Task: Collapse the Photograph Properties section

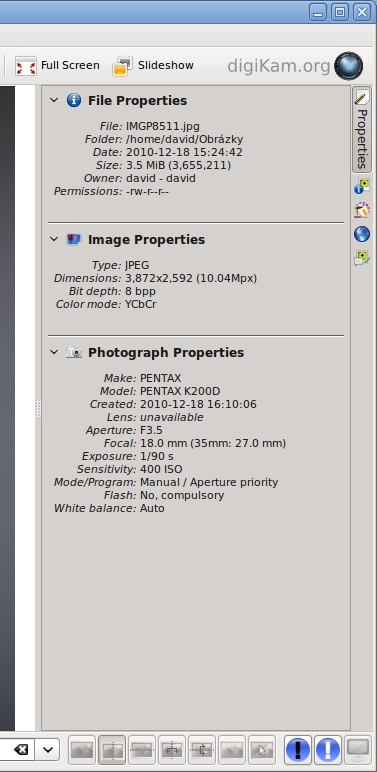Action: [54, 353]
